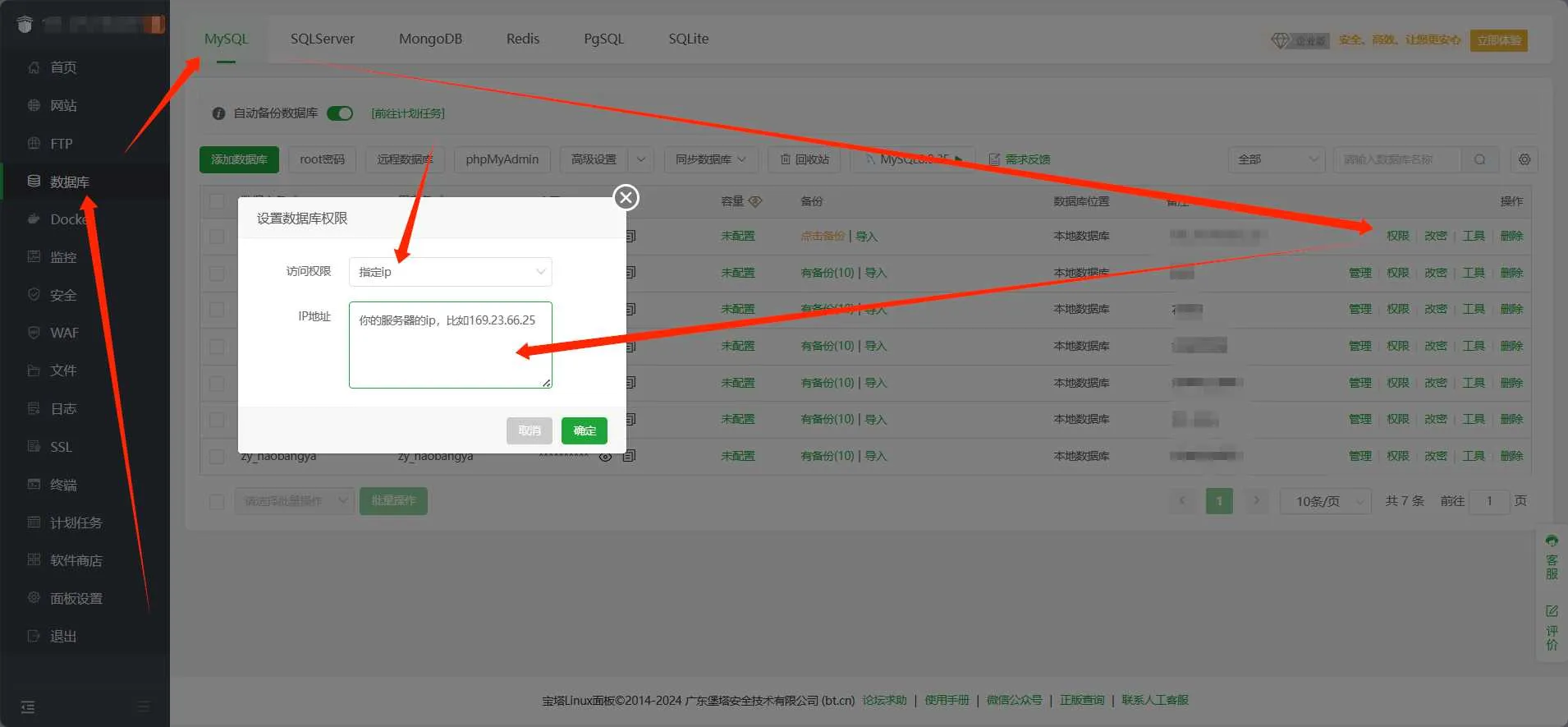Open phpMyAdmin button

tap(502, 159)
